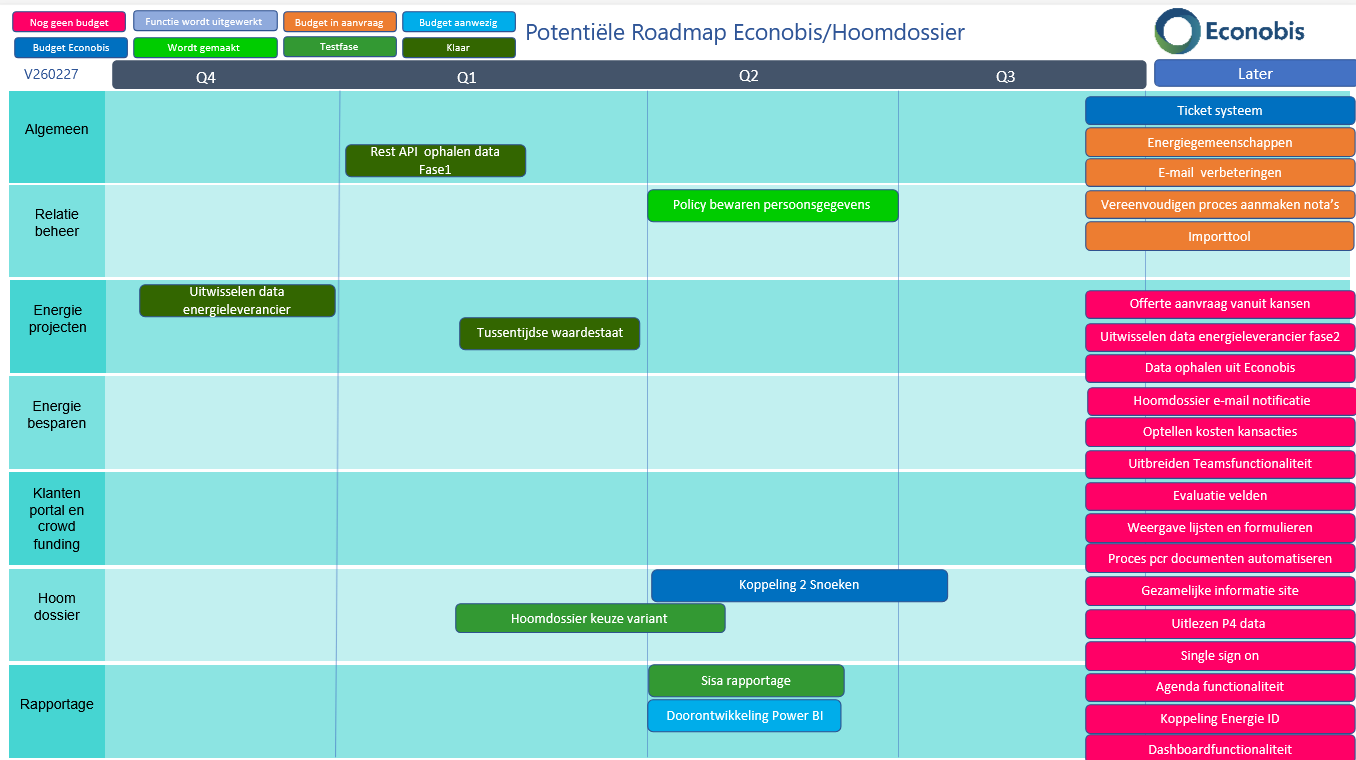Open 'Sisa rapportage' item
Screen dimensions: 1356x760
pos(746,681)
